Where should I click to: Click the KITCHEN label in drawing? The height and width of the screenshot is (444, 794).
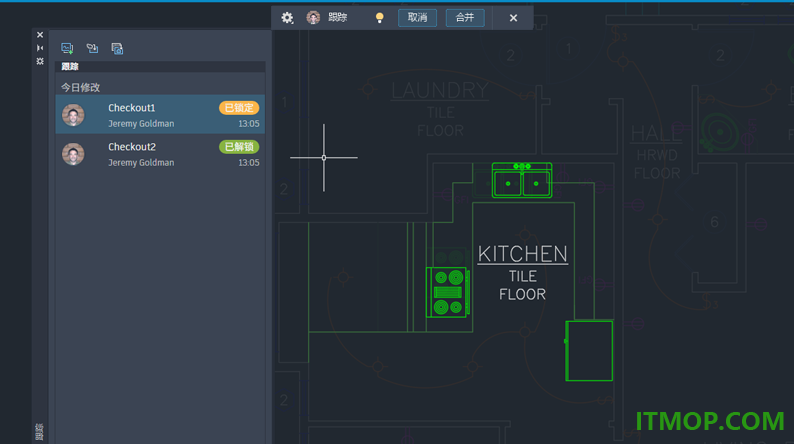tap(523, 254)
